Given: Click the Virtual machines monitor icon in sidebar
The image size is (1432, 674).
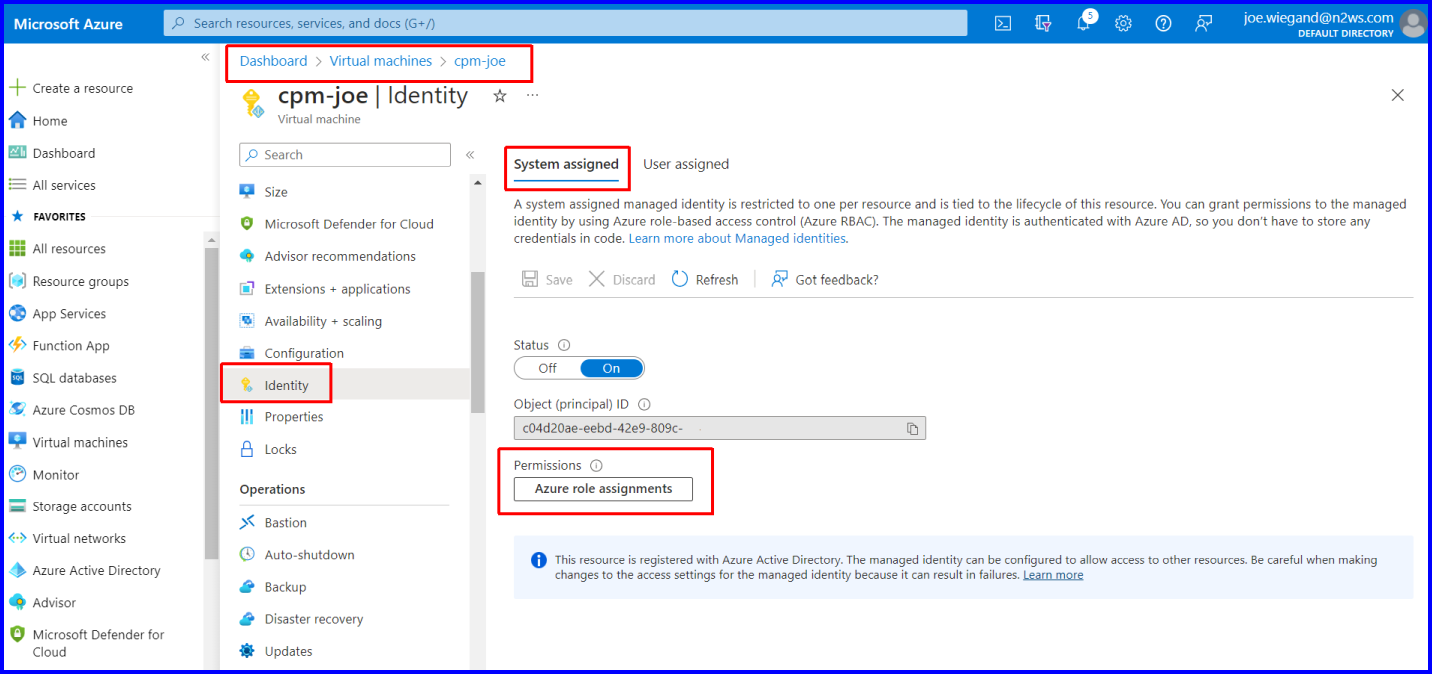Looking at the screenshot, I should pyautogui.click(x=17, y=442).
